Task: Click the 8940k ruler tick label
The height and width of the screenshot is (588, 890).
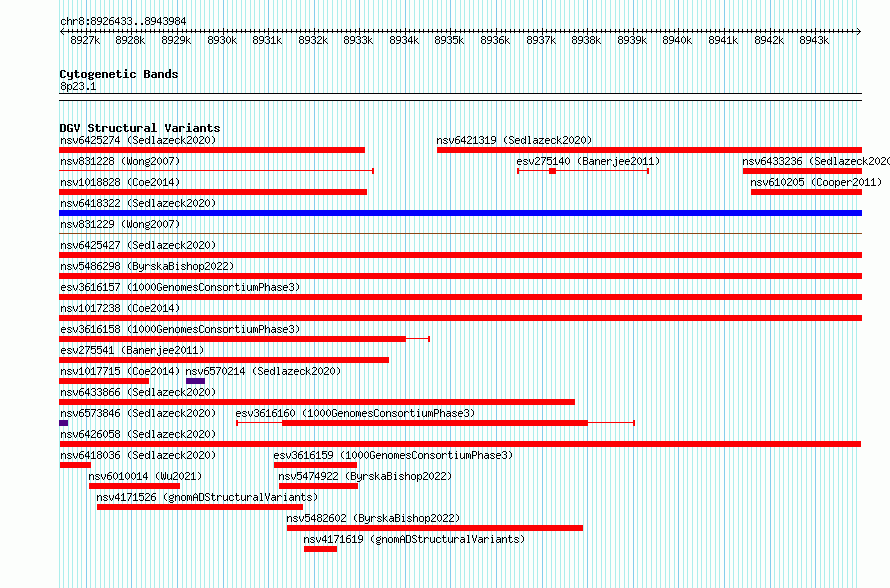Action: pos(677,40)
